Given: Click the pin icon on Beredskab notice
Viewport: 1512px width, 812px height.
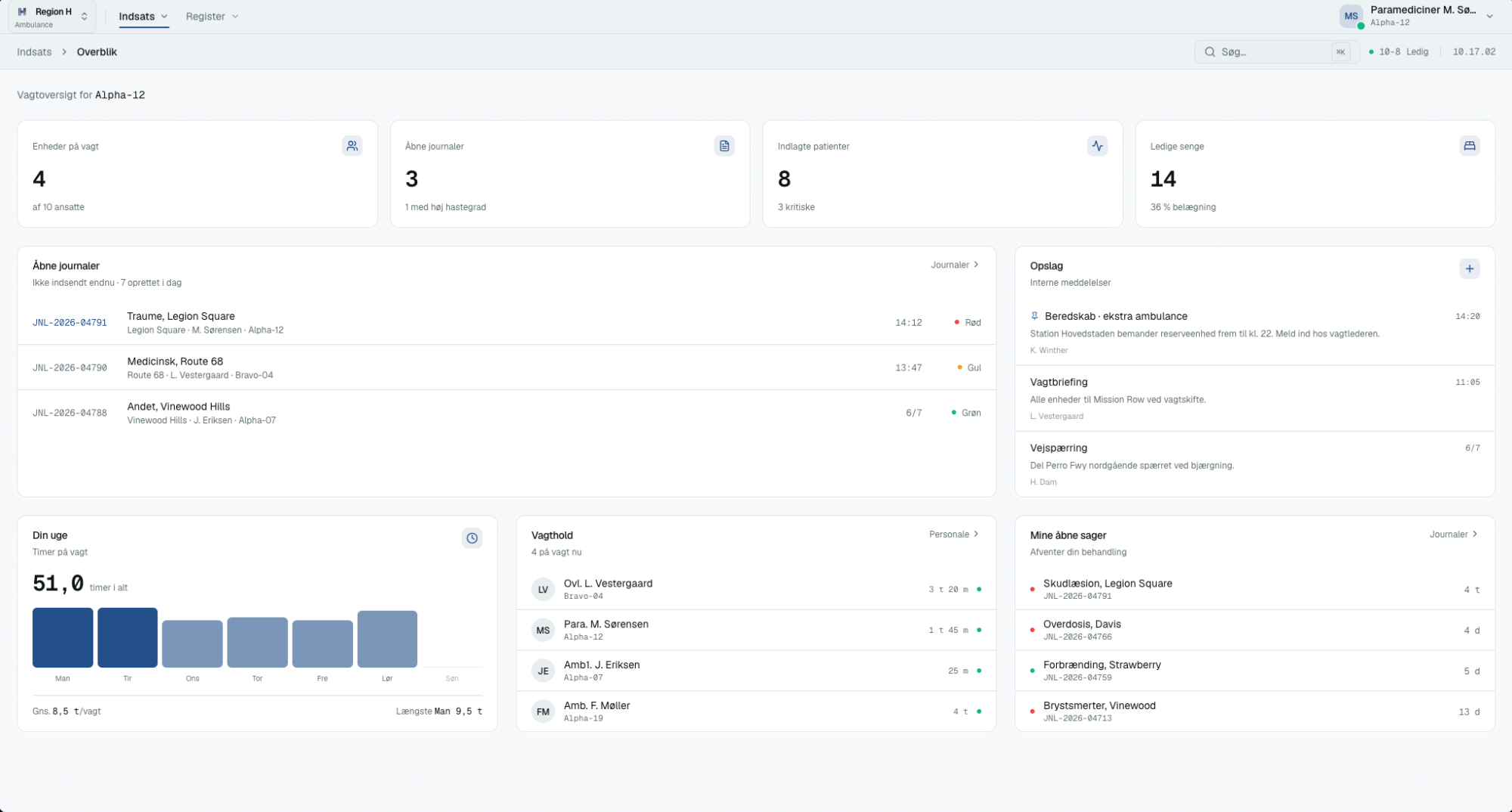Looking at the screenshot, I should click(1034, 316).
